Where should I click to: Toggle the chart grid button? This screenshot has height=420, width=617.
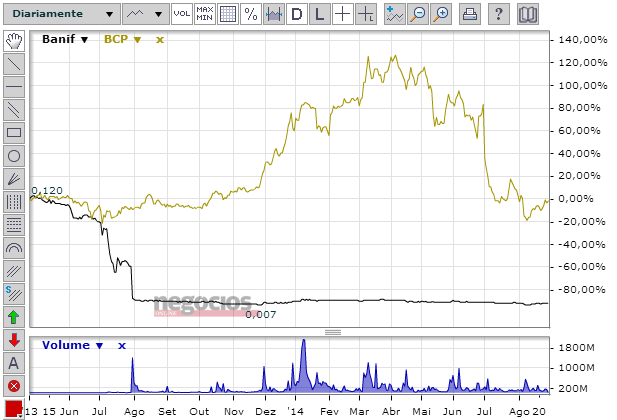(227, 14)
